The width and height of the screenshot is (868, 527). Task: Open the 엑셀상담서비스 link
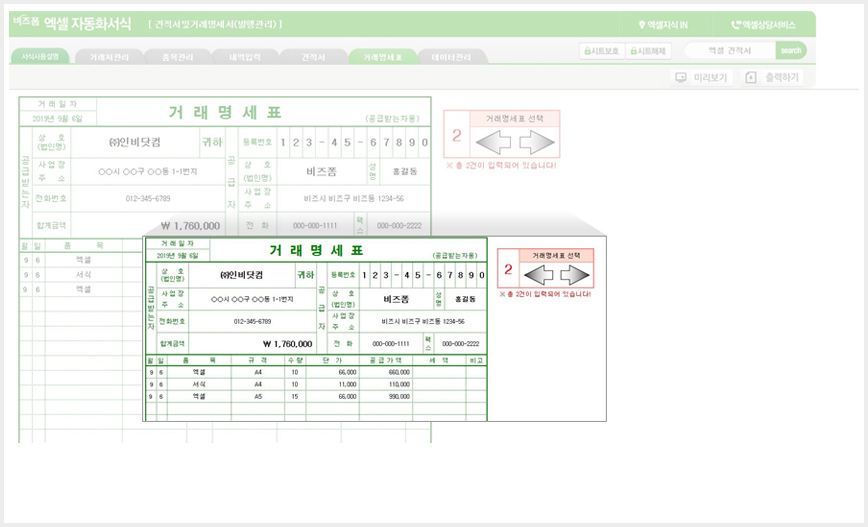pyautogui.click(x=763, y=25)
